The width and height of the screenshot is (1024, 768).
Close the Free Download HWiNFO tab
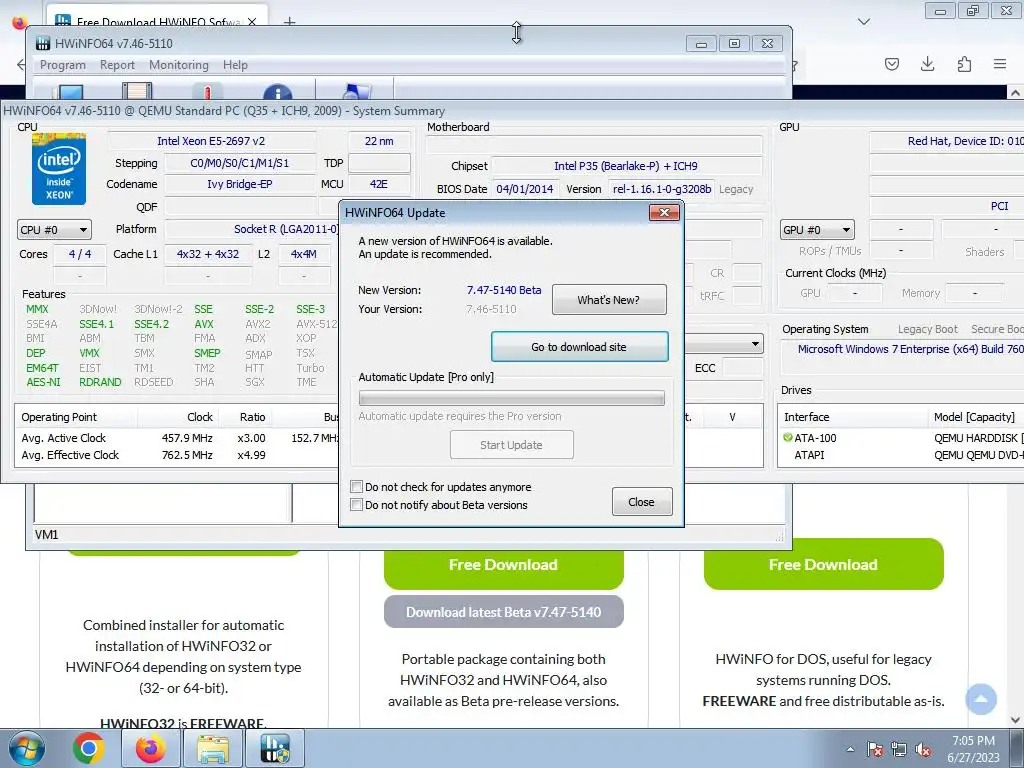(251, 22)
